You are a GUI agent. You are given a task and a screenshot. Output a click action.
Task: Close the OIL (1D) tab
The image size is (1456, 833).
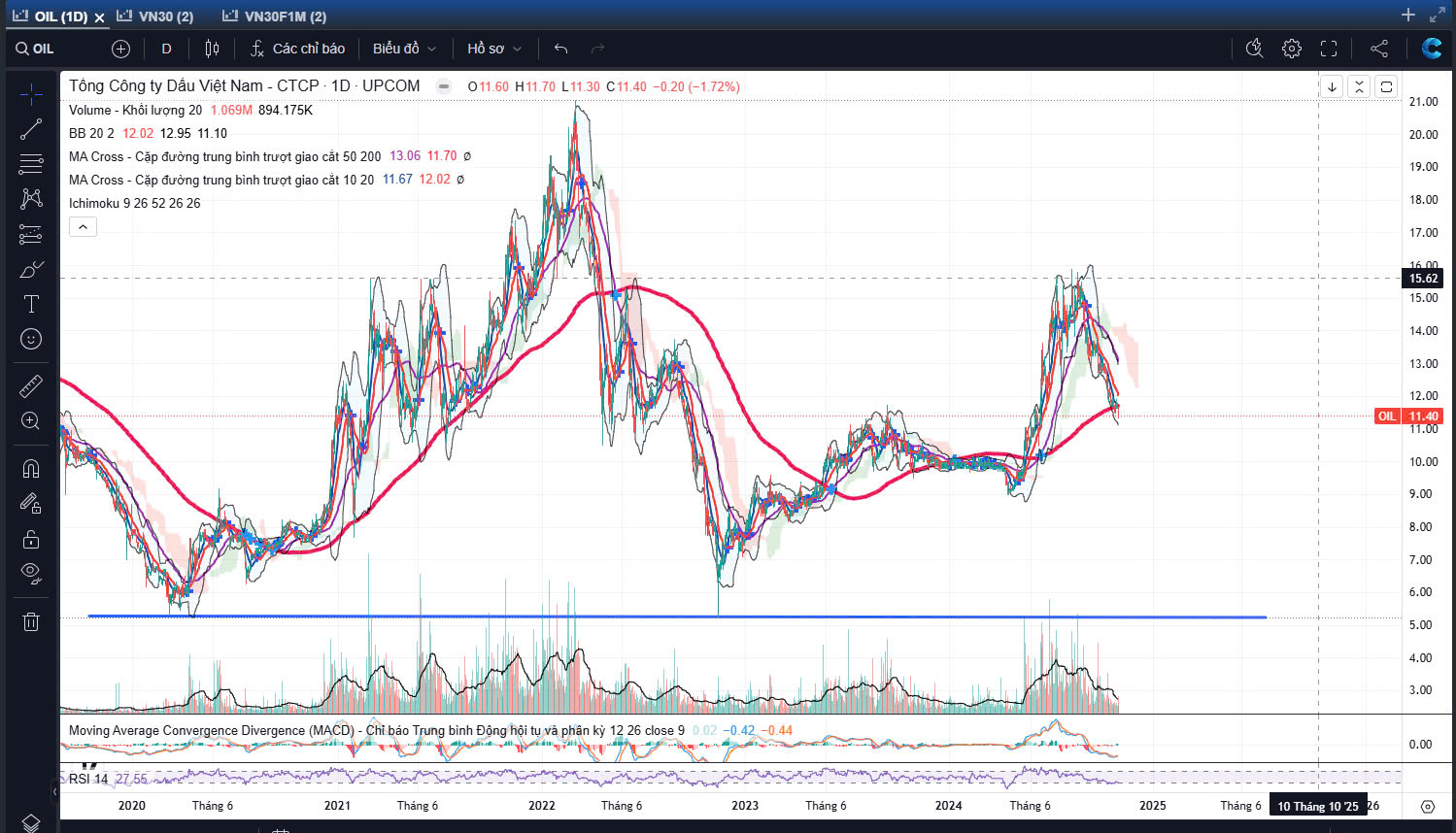pyautogui.click(x=99, y=17)
